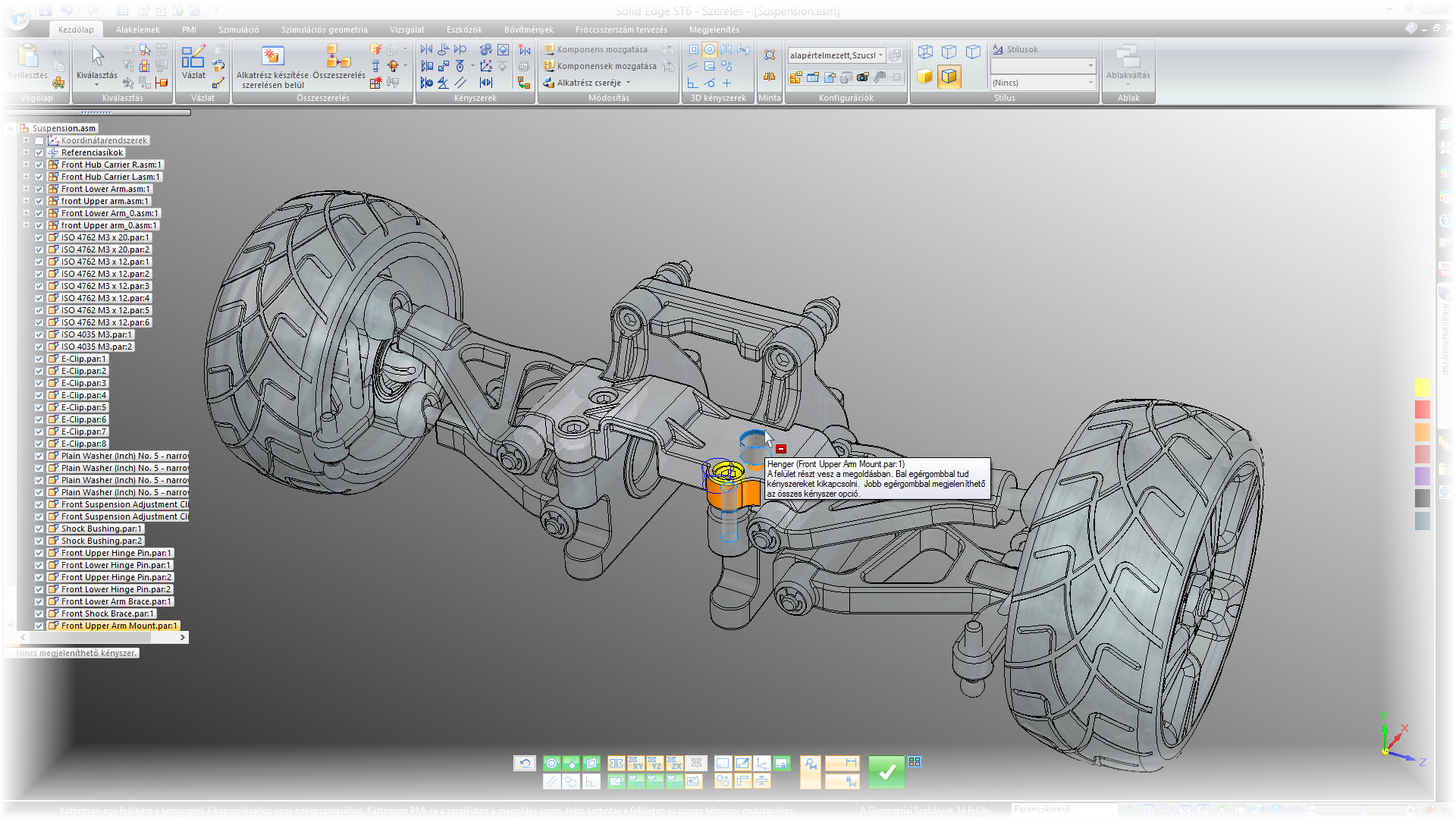This screenshot has width=1456, height=819.
Task: Click Komponens mozgatása button
Action: click(596, 49)
